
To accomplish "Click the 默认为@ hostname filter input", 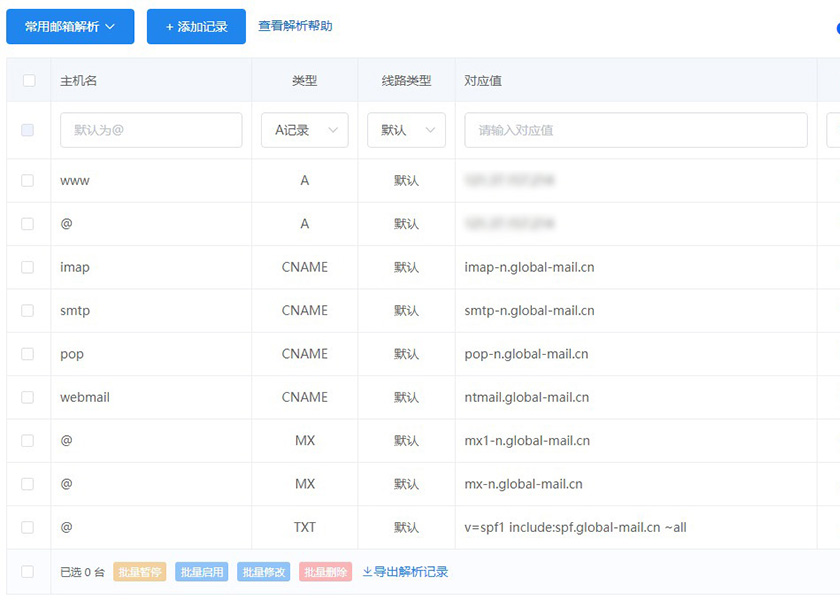I will 151,130.
